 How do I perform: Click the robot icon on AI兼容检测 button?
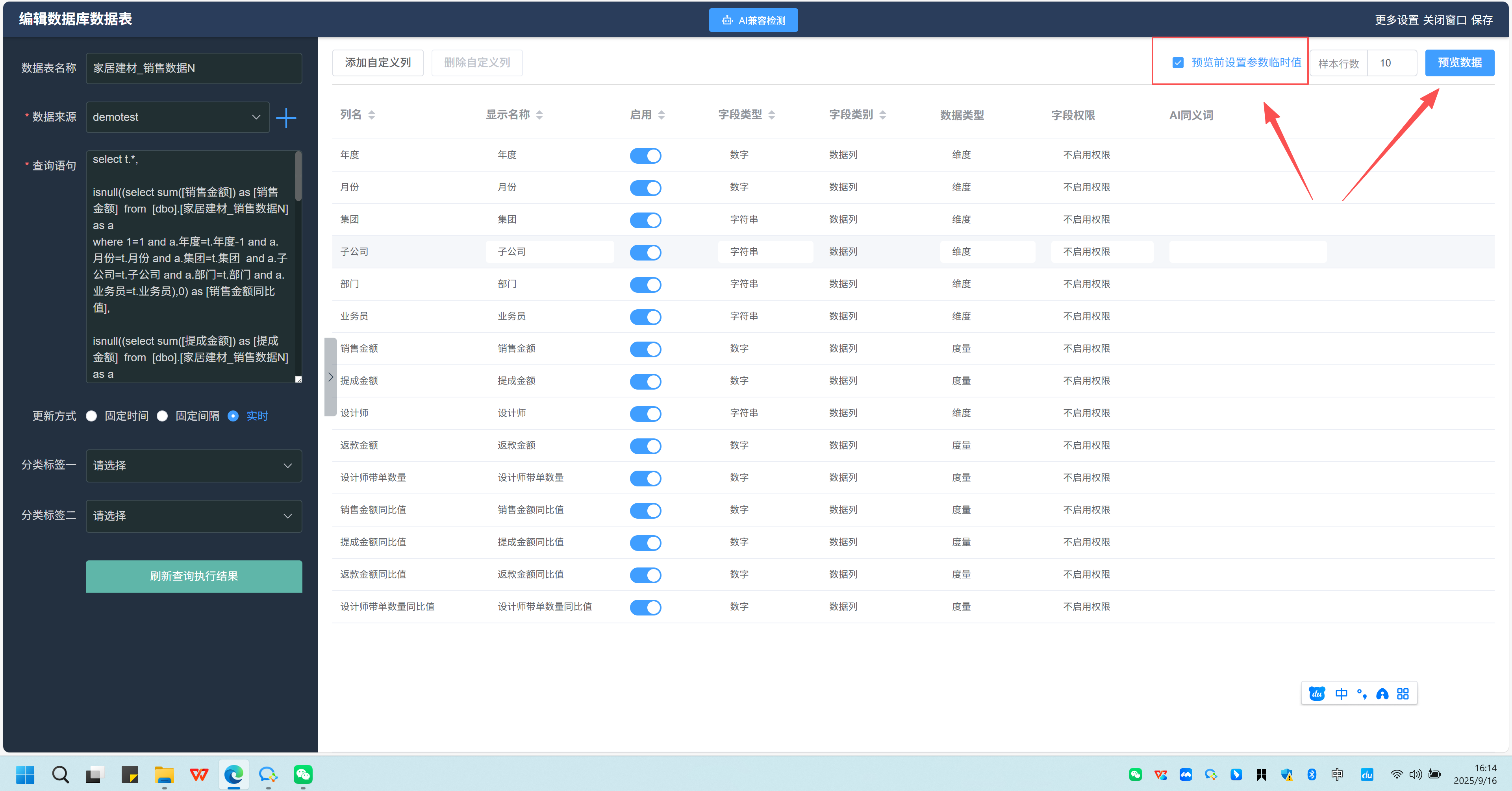(x=726, y=20)
